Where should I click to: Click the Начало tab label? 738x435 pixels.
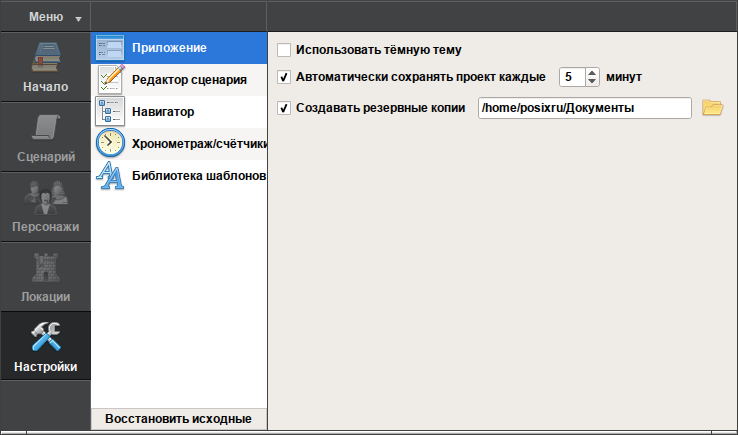pyautogui.click(x=46, y=87)
